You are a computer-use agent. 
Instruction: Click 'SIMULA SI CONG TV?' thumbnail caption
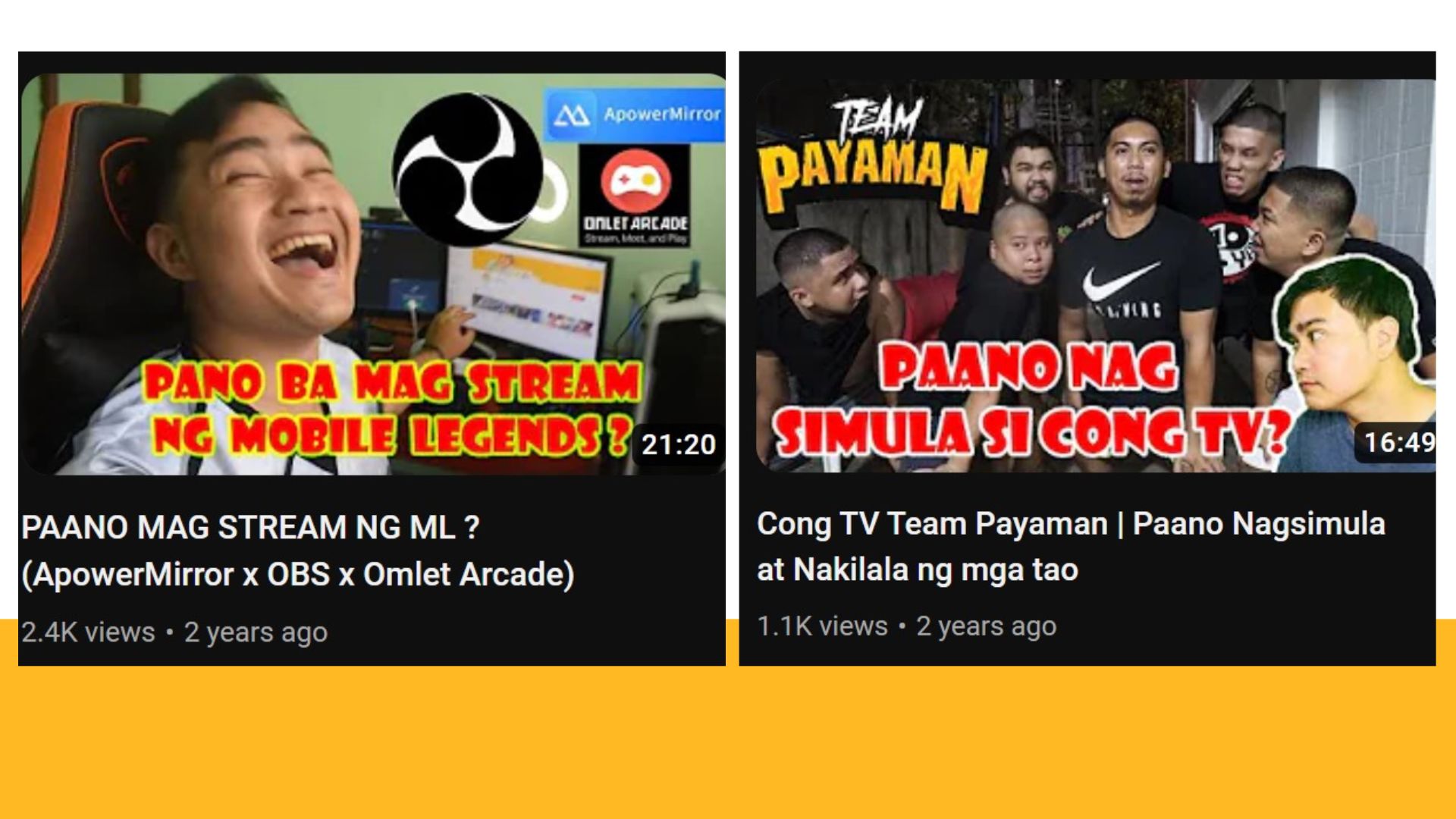click(x=1031, y=433)
